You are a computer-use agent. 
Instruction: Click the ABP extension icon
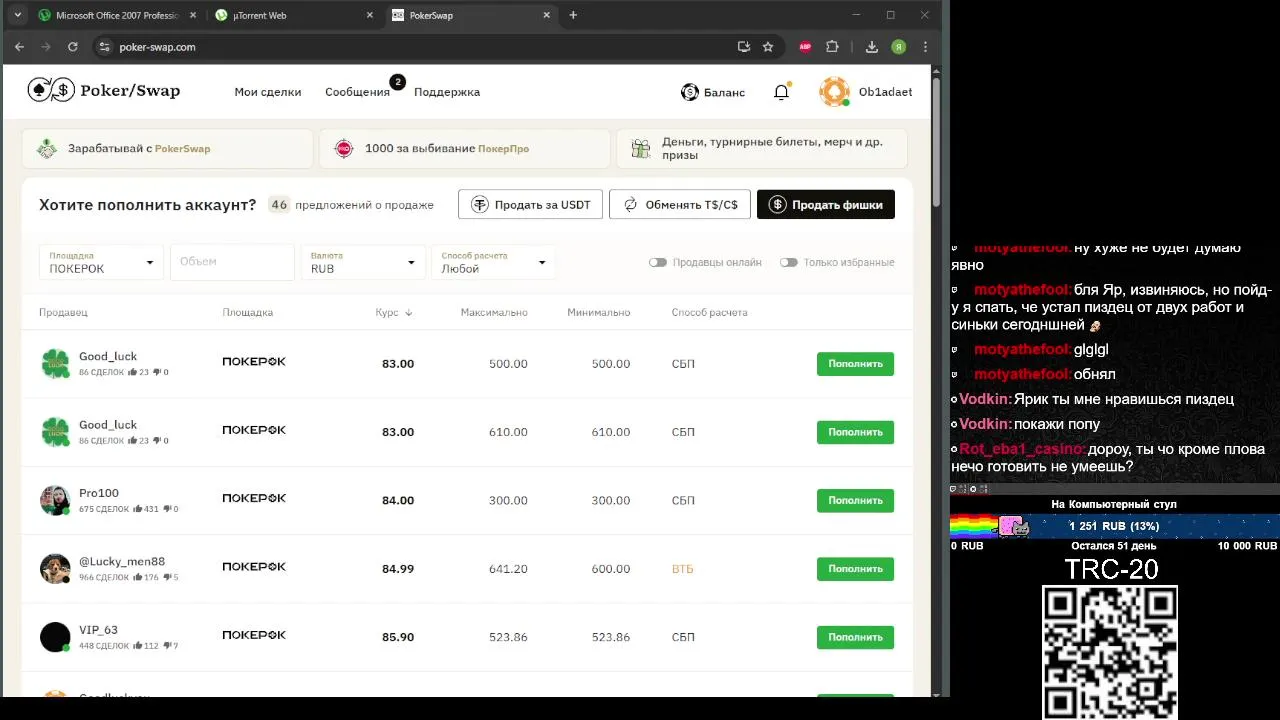point(805,46)
